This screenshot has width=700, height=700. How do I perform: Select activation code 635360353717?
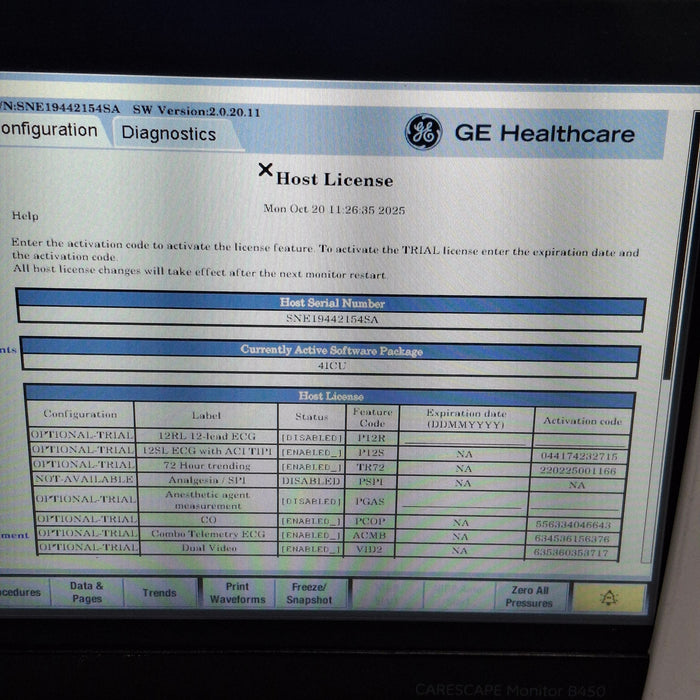571,553
